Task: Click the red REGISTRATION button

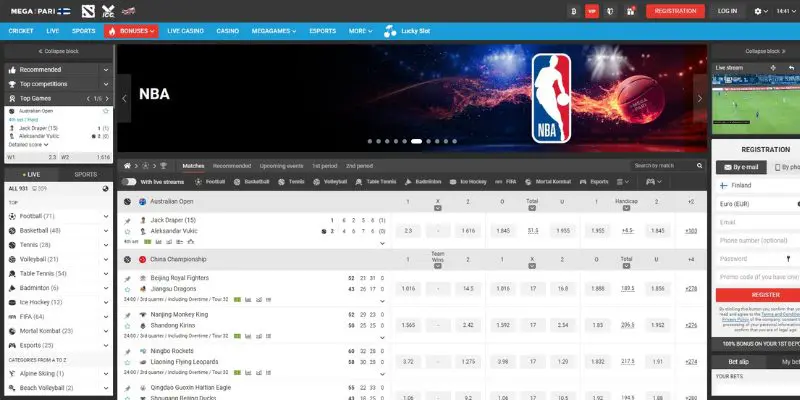Action: tap(676, 11)
